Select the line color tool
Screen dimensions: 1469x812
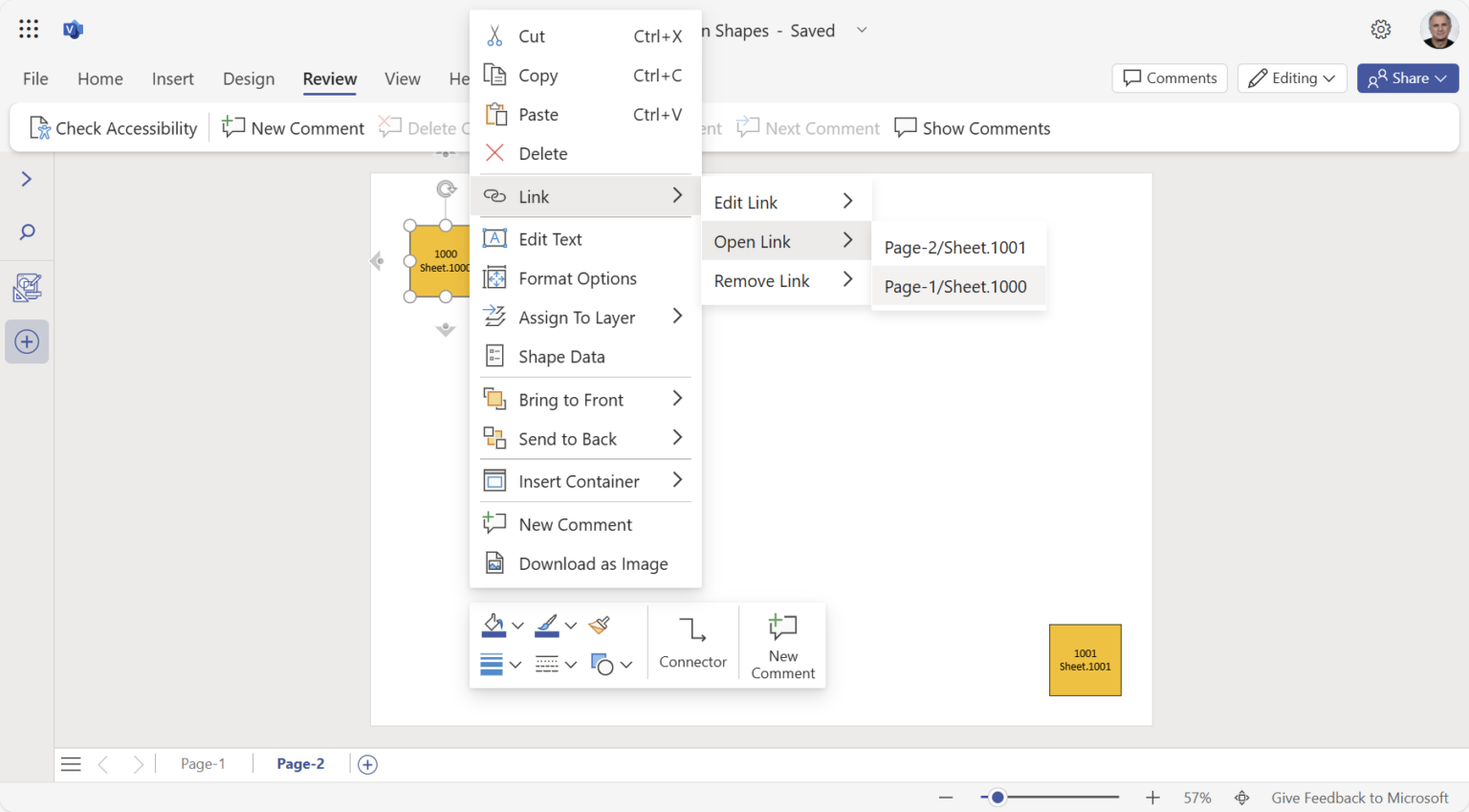pyautogui.click(x=548, y=625)
